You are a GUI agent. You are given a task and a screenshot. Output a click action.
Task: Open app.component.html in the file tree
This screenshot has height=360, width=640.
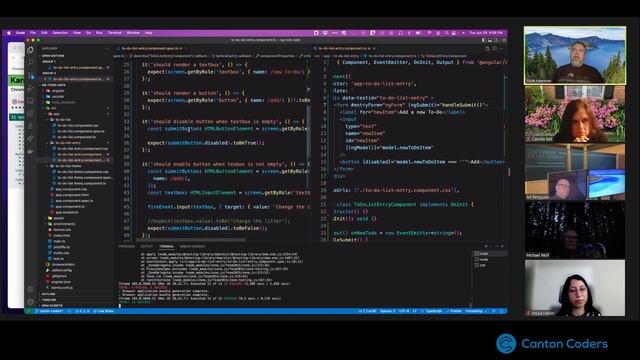[x=71, y=195]
